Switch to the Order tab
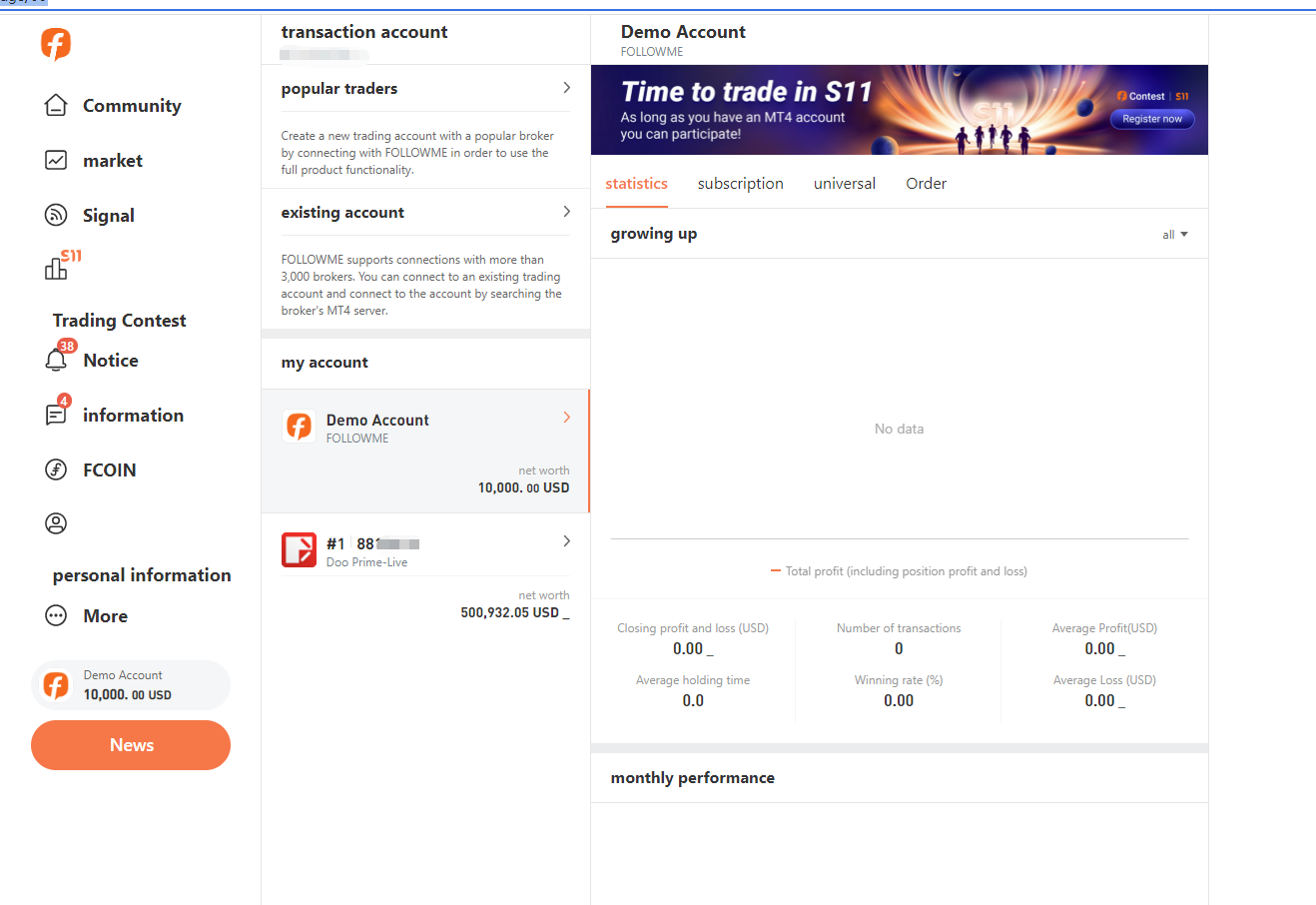The height and width of the screenshot is (905, 1316). point(926,184)
